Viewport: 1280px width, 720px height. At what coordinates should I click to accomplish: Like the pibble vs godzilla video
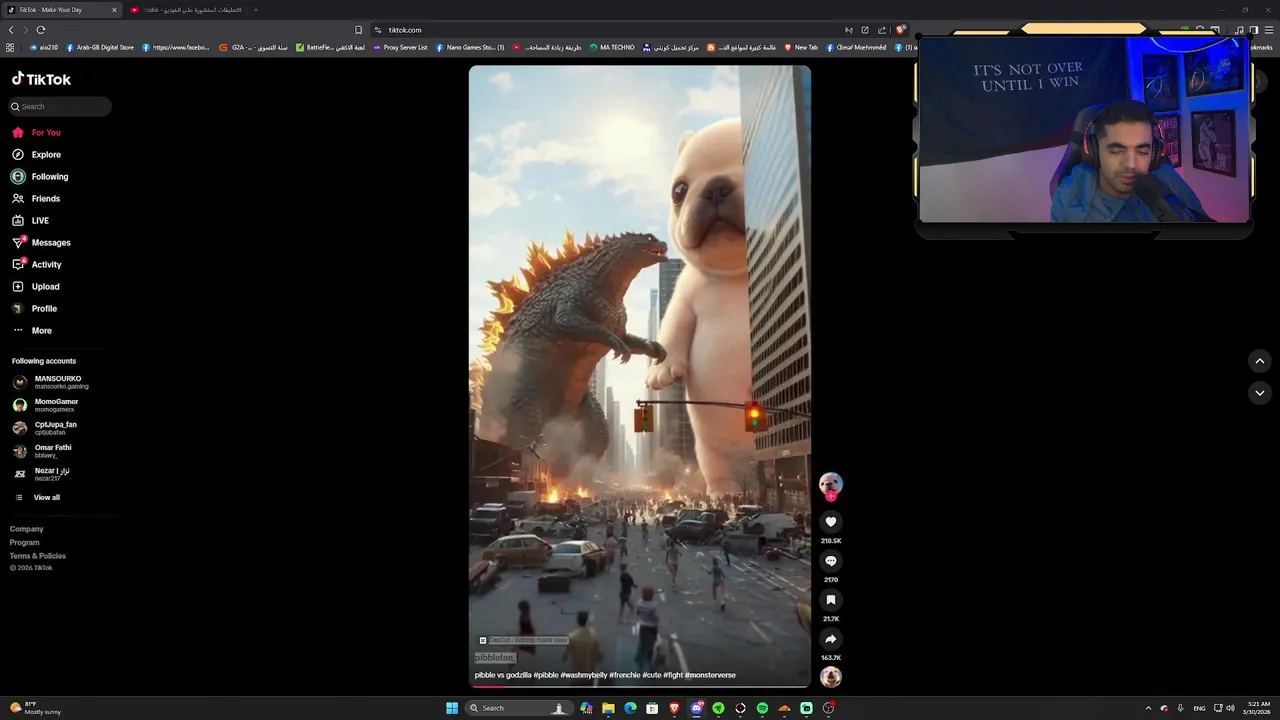[x=830, y=522]
